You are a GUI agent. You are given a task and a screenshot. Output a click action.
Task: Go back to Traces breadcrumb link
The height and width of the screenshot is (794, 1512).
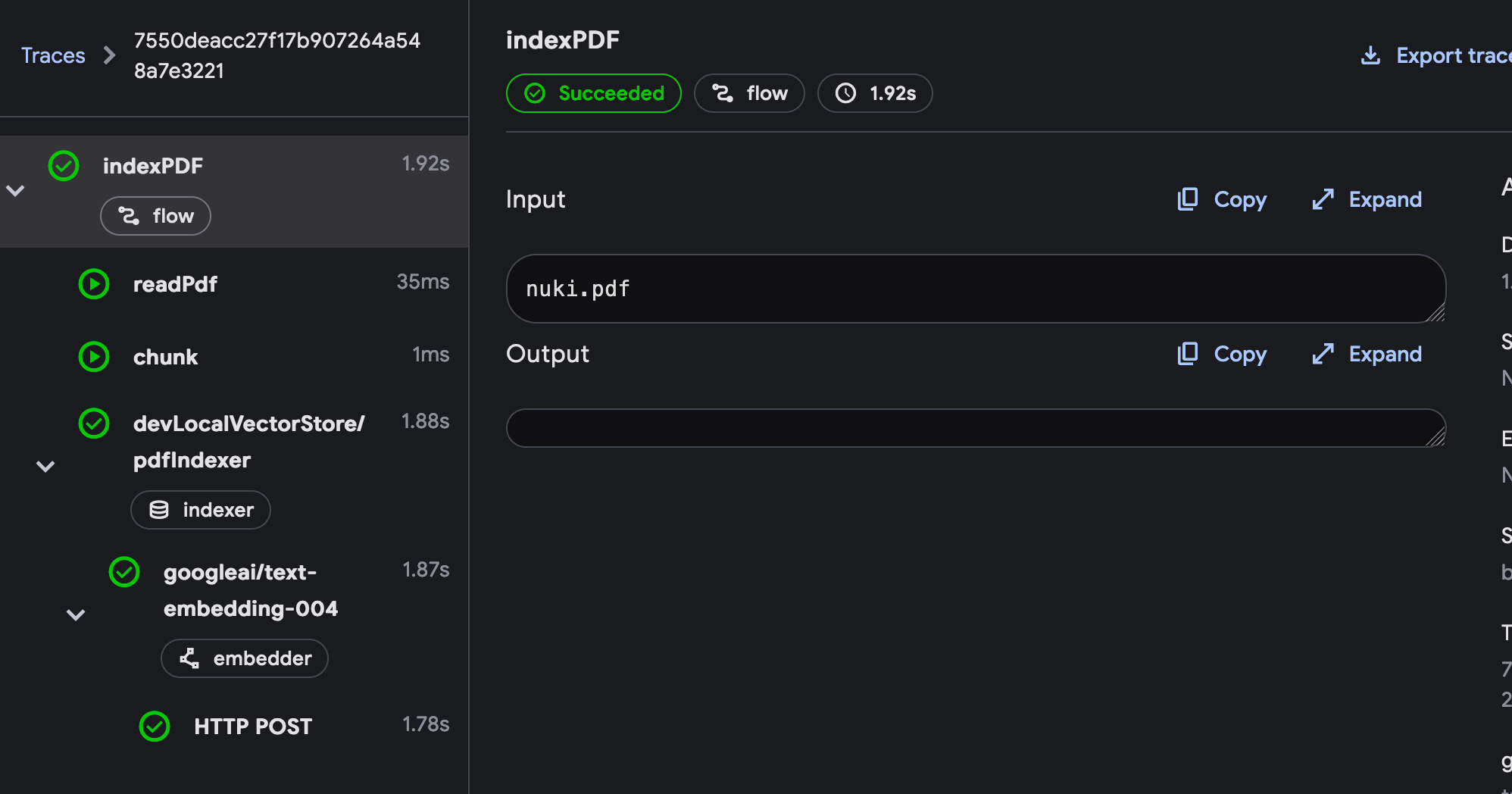pos(53,55)
